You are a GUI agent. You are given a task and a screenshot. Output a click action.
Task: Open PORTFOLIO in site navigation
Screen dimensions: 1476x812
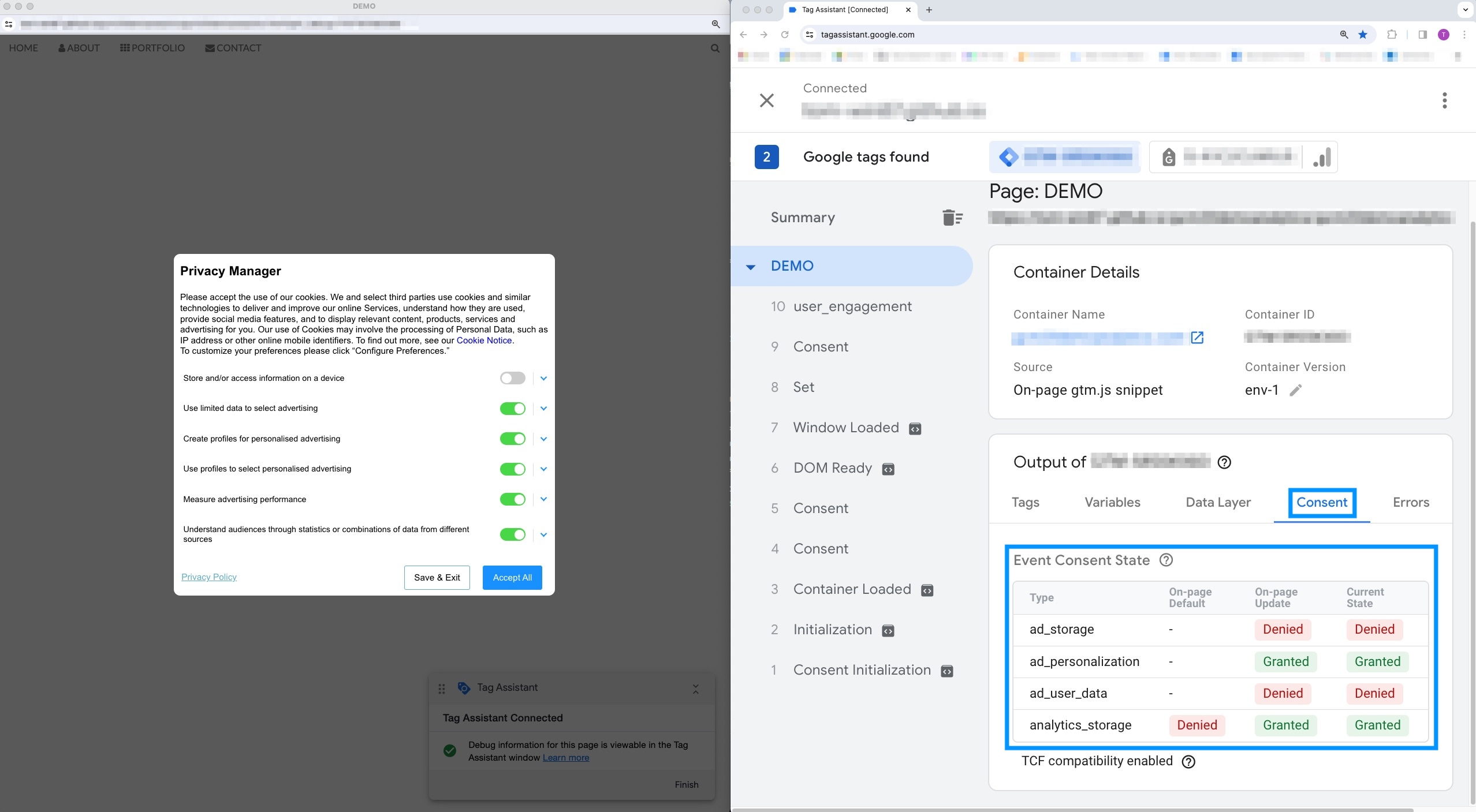pyautogui.click(x=152, y=48)
